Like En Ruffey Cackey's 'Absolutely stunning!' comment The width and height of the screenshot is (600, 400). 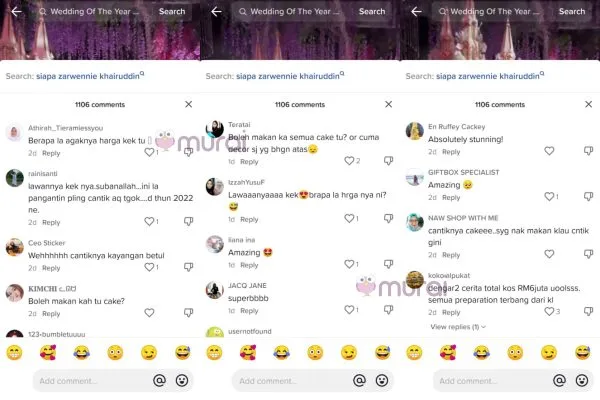coord(549,151)
